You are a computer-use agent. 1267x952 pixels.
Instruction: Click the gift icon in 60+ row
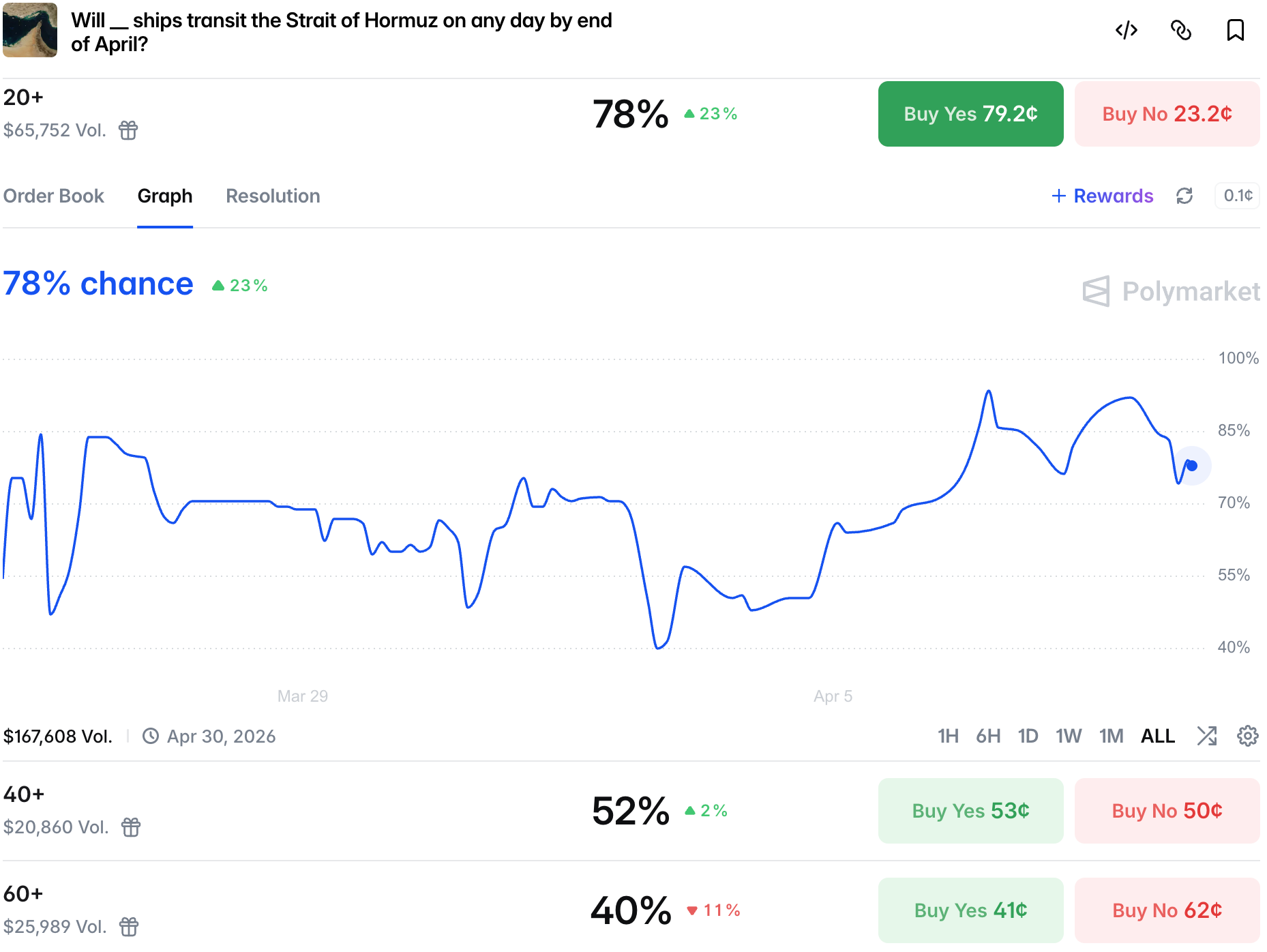129,927
